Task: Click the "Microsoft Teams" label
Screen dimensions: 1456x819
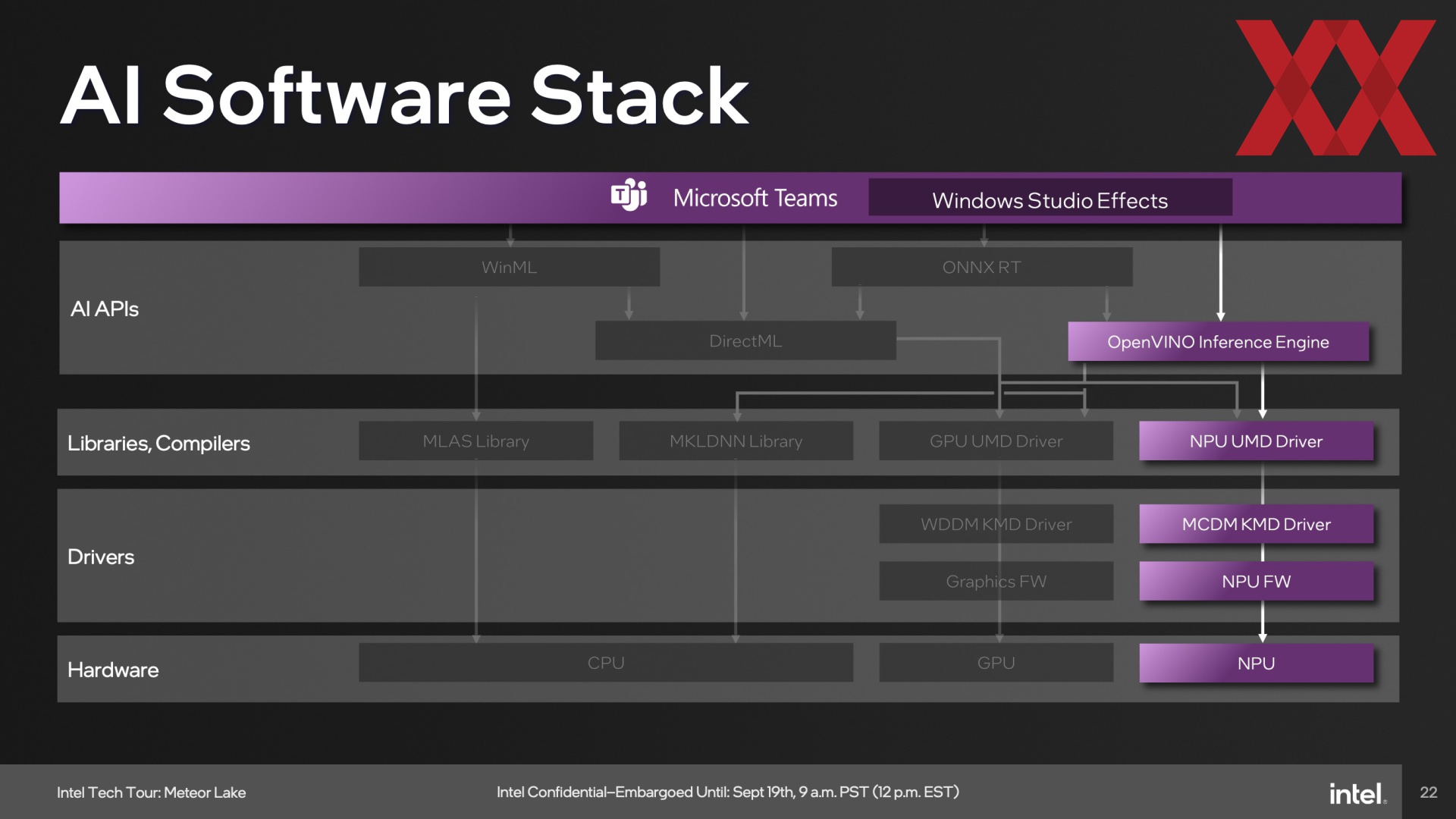Action: tap(755, 198)
